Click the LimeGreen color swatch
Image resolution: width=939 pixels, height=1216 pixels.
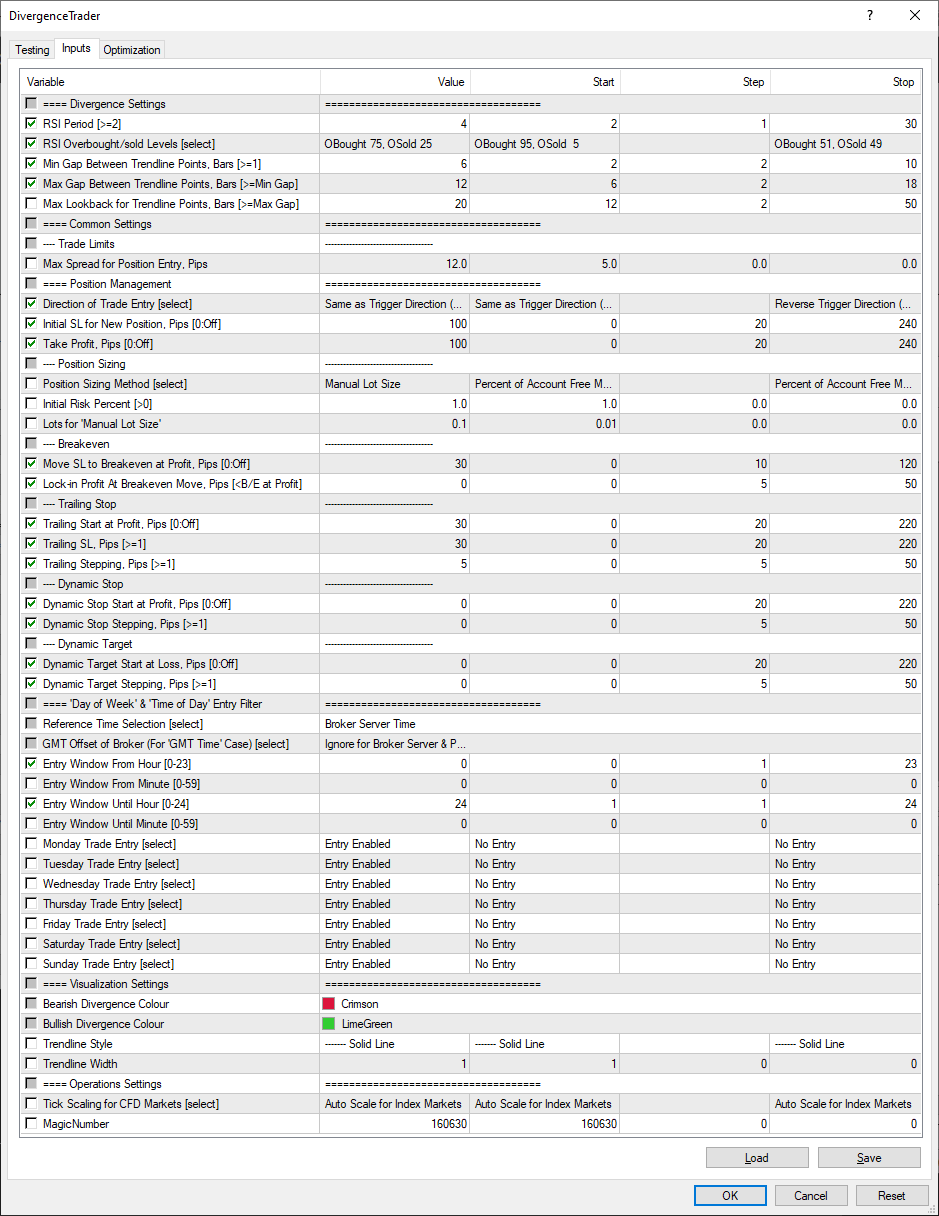[328, 1024]
